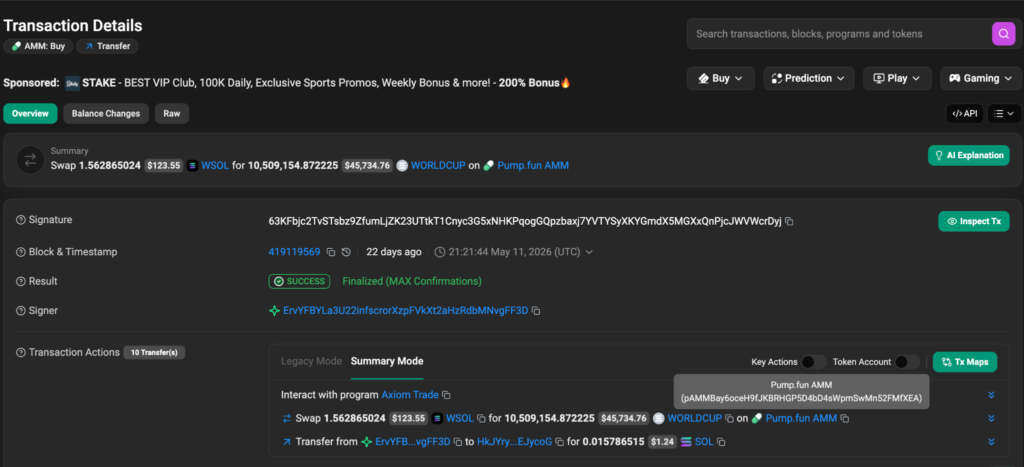Screen dimensions: 1024x467
Task: Click the 10 Transfer(s) badge
Action: click(x=154, y=353)
